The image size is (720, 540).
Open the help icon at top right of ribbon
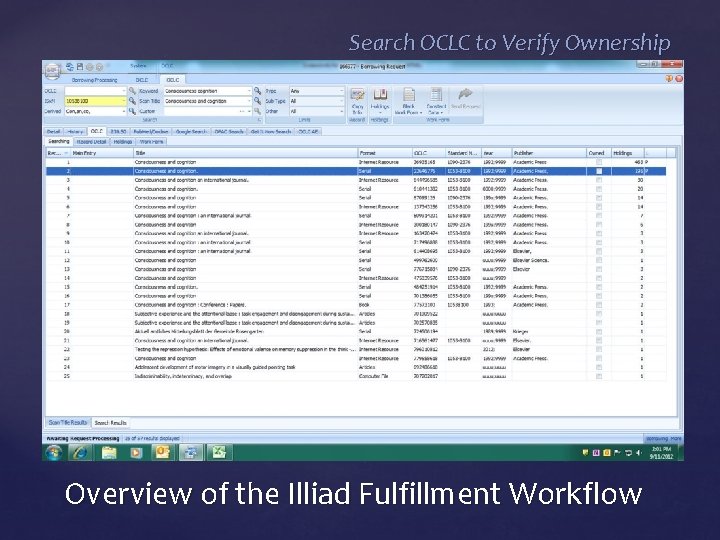click(x=669, y=79)
